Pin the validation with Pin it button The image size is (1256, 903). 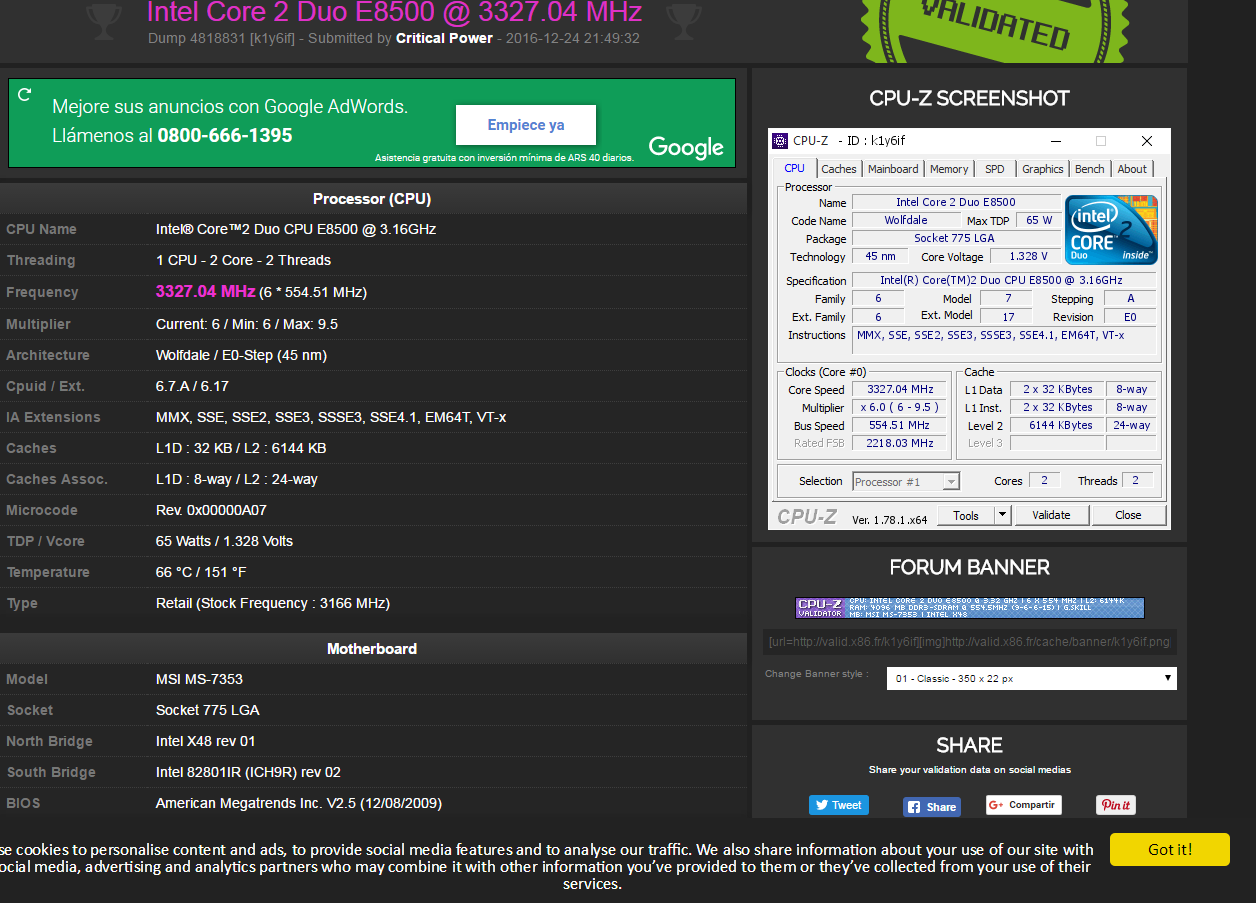[1115, 805]
